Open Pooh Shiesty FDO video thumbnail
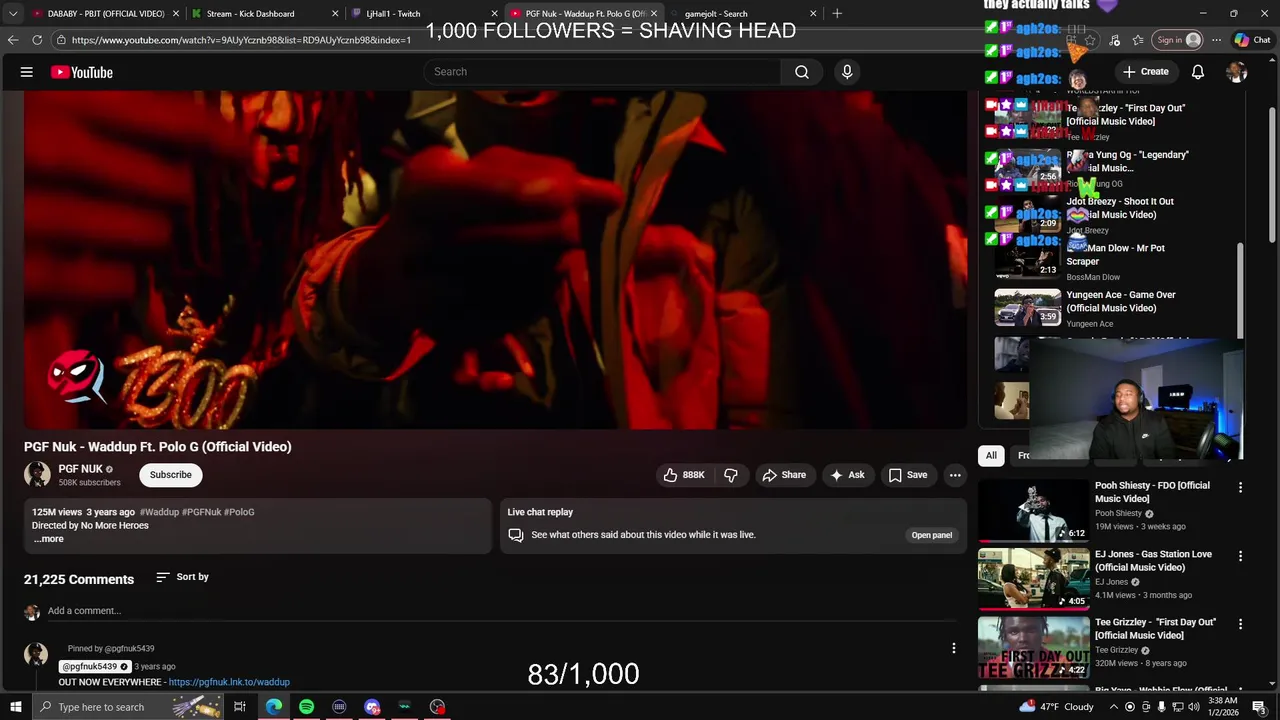Image resolution: width=1280 pixels, height=720 pixels. click(x=1033, y=510)
